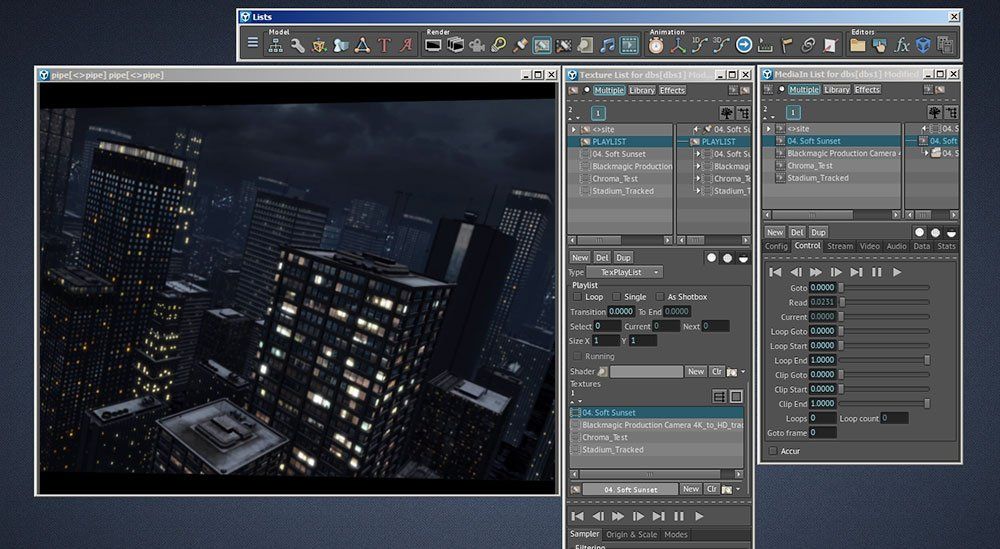1000x549 pixels.
Task: Click the blue arrow circle icon
Action: pyautogui.click(x=744, y=45)
